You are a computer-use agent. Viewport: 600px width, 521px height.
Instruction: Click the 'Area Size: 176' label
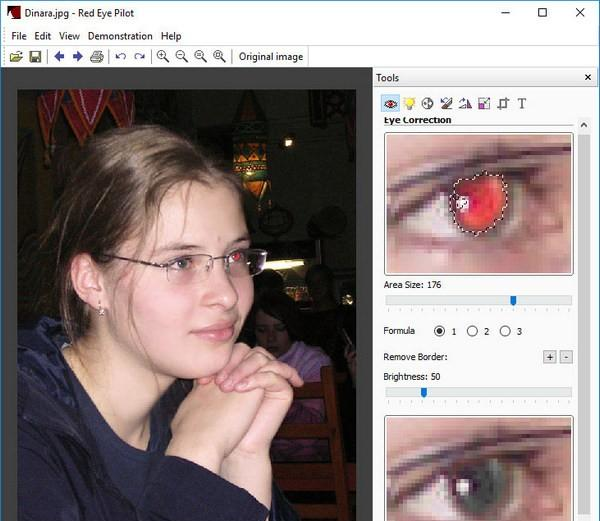pyautogui.click(x=412, y=285)
